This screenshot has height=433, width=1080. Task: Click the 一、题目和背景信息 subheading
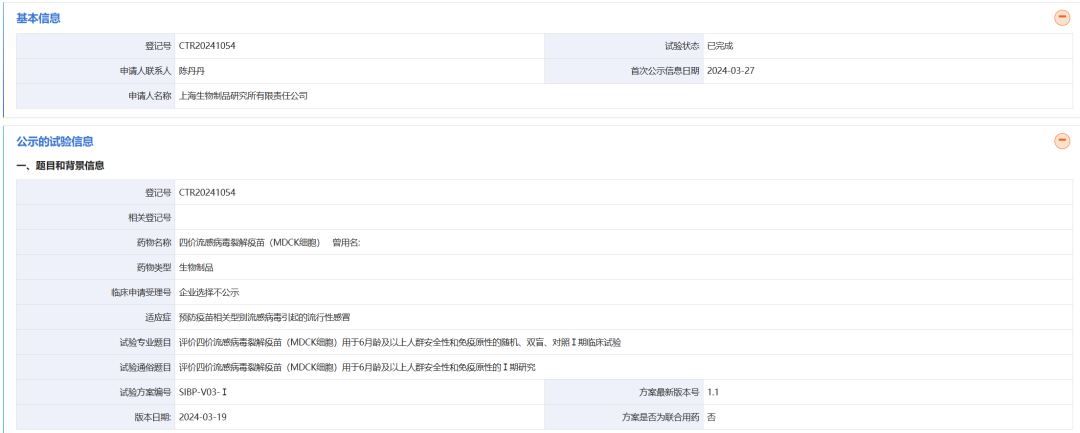click(61, 166)
